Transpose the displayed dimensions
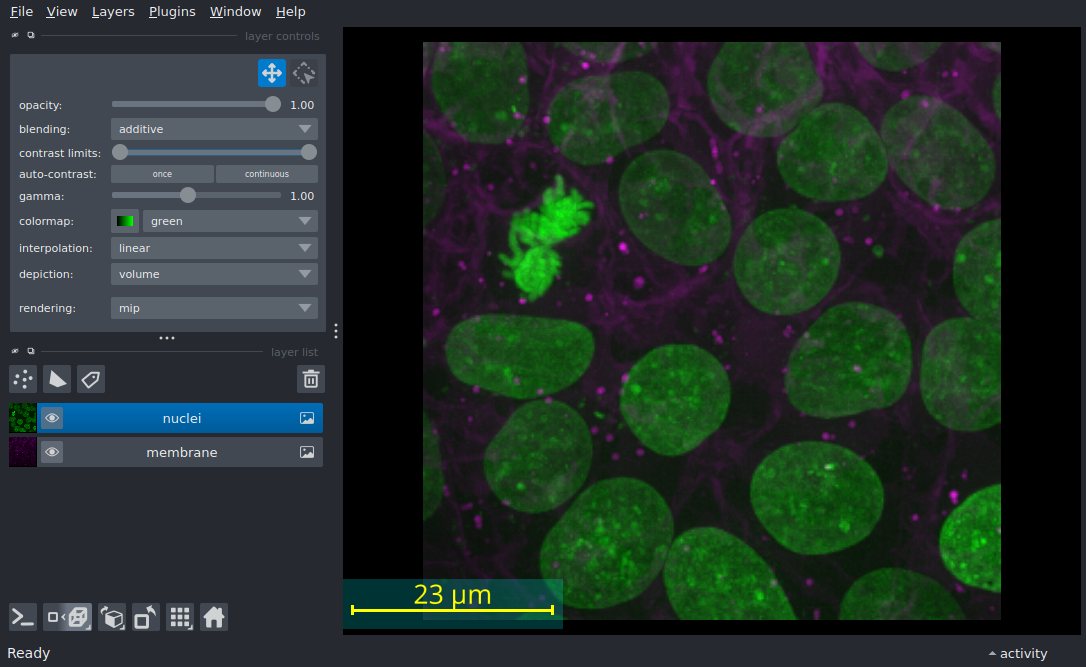Viewport: 1086px width, 667px height. click(x=145, y=617)
